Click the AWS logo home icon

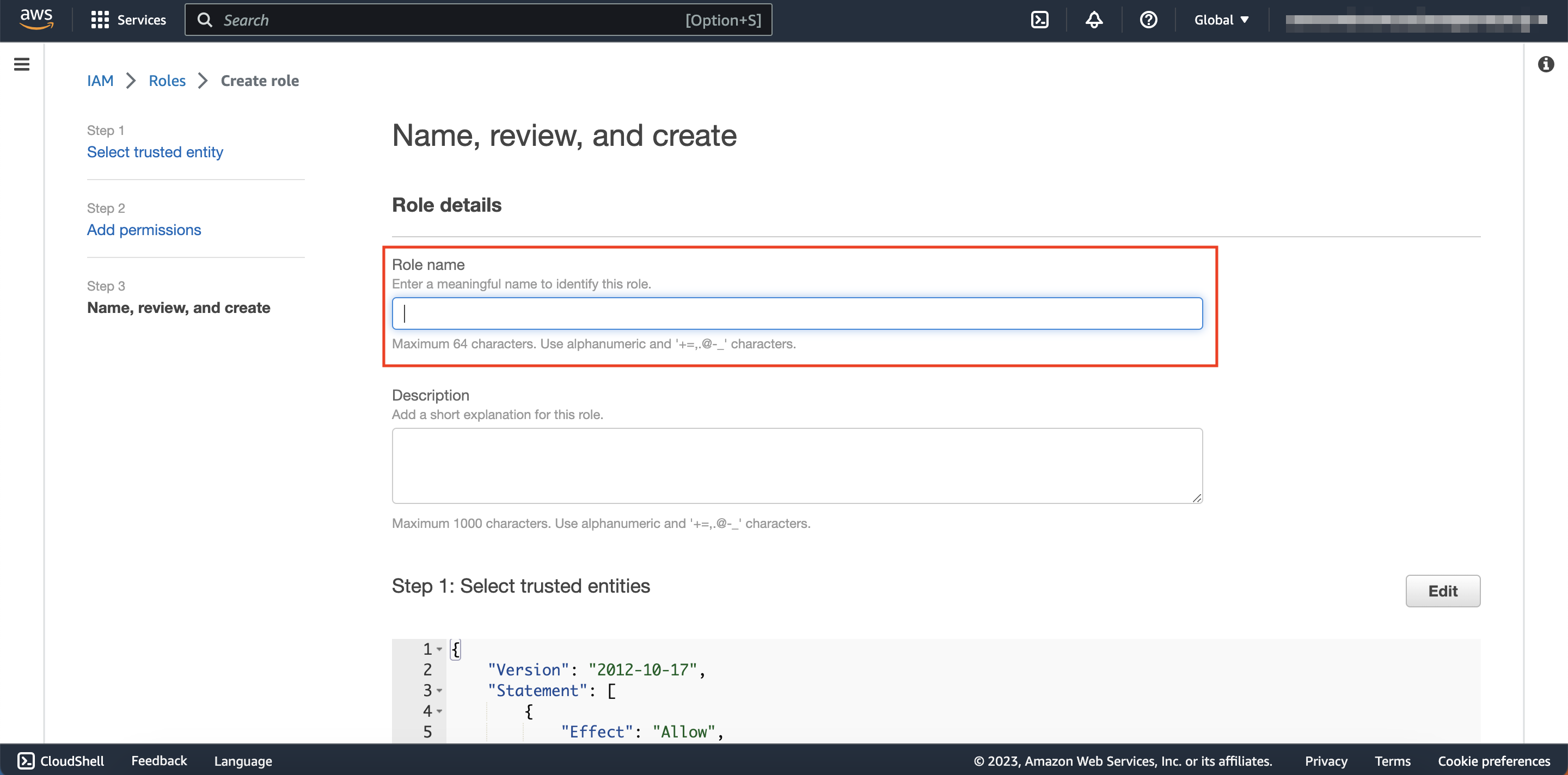[36, 19]
